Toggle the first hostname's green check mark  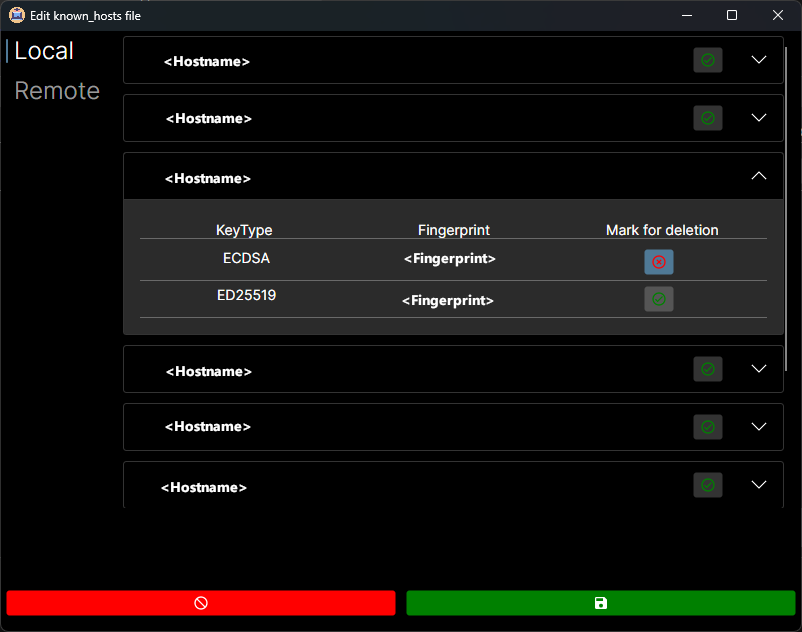click(x=707, y=60)
